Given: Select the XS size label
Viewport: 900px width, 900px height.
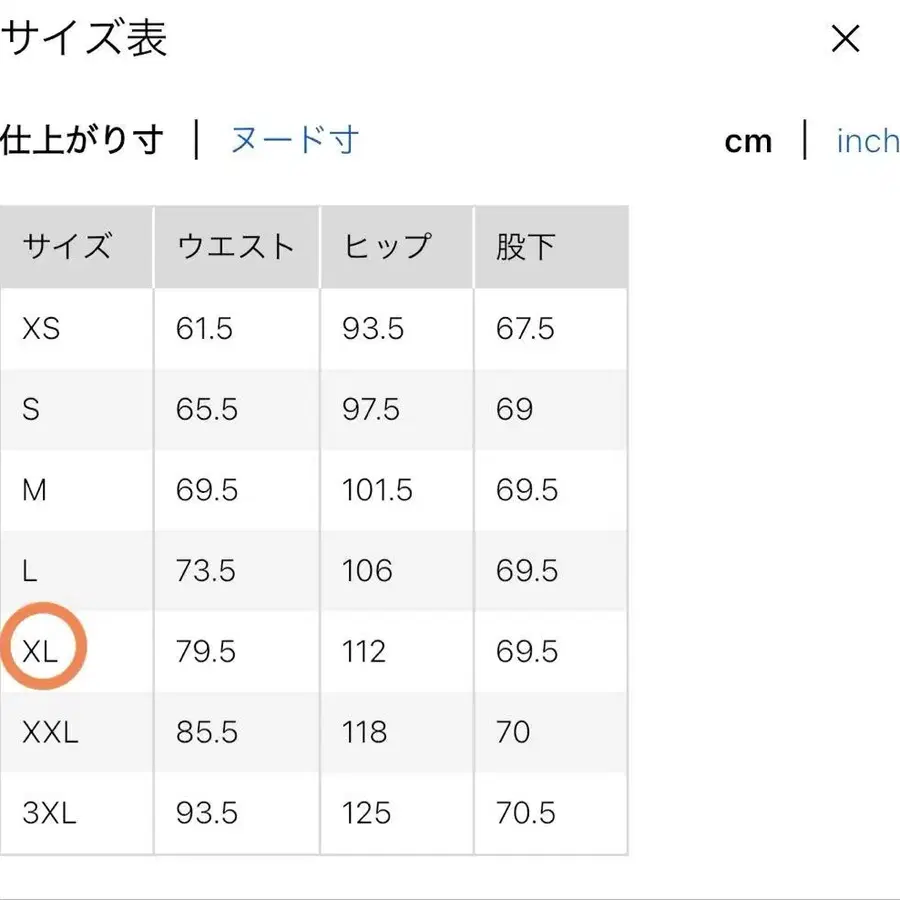Looking at the screenshot, I should [40, 328].
